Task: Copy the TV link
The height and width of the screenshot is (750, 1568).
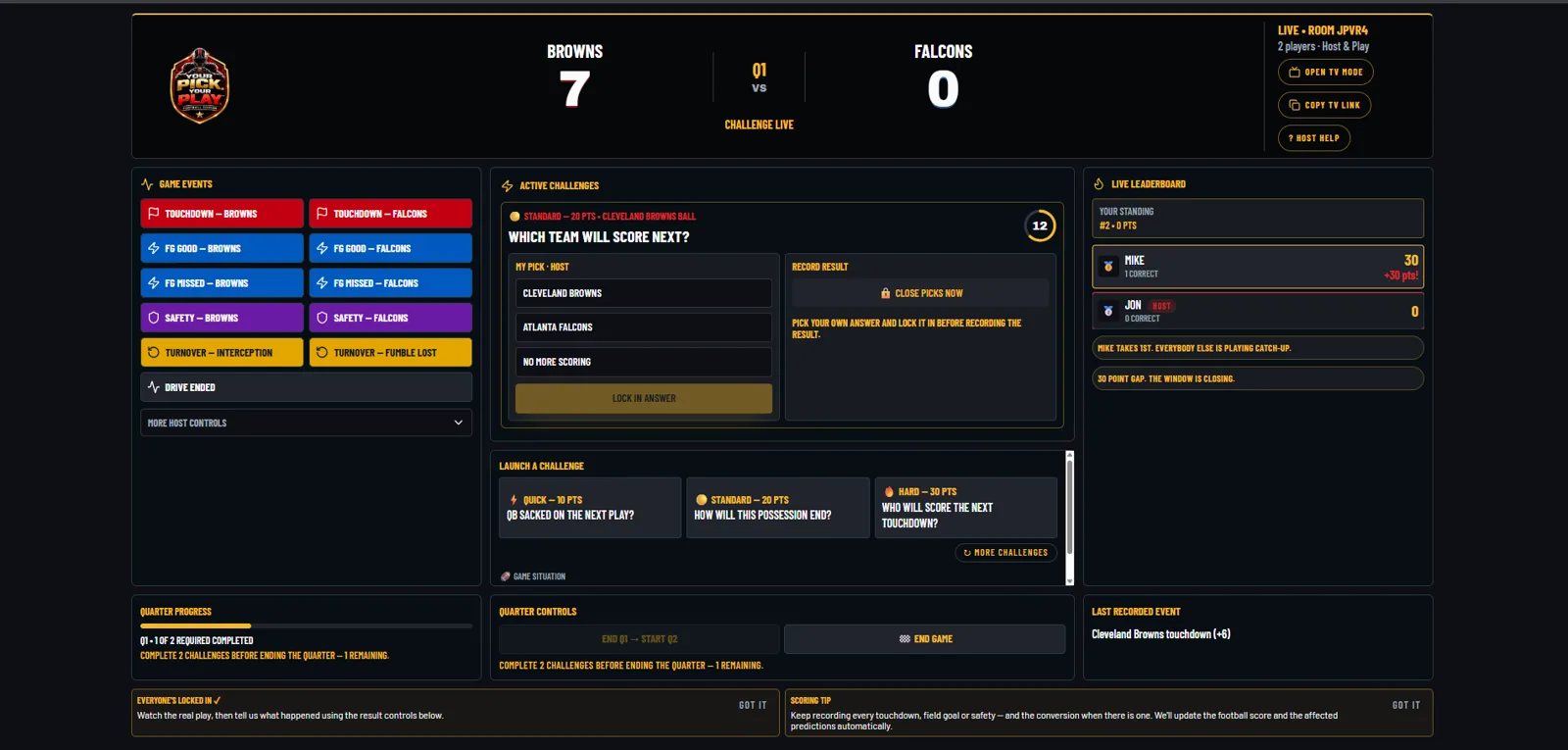Action: [x=1325, y=105]
